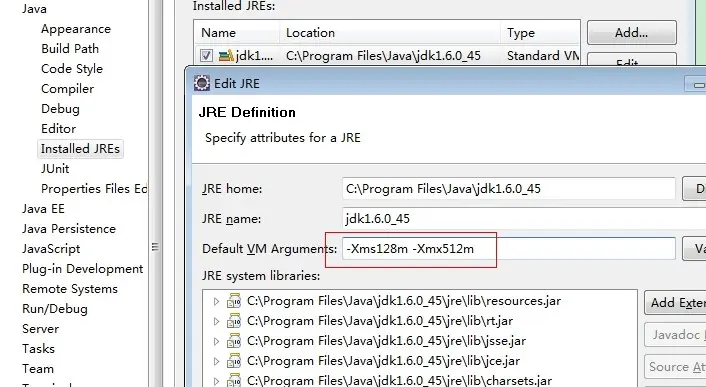Click the jsse.jar library icon
706x387 pixels.
click(234, 341)
